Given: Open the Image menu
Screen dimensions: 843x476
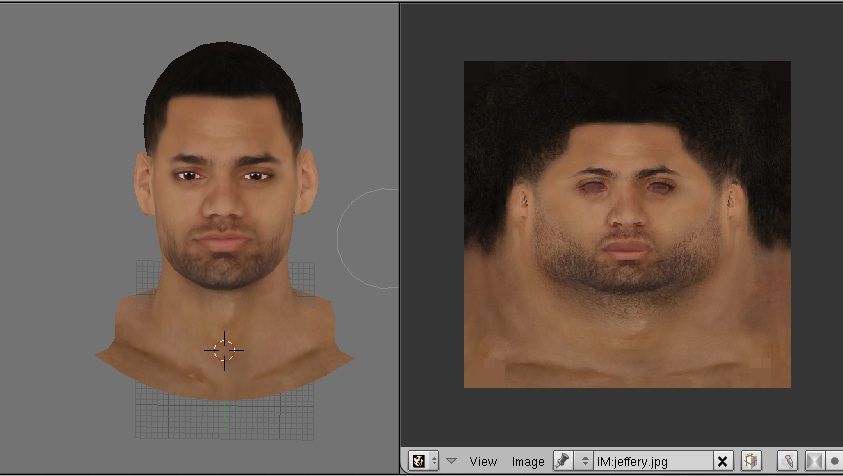Looking at the screenshot, I should pos(528,461).
